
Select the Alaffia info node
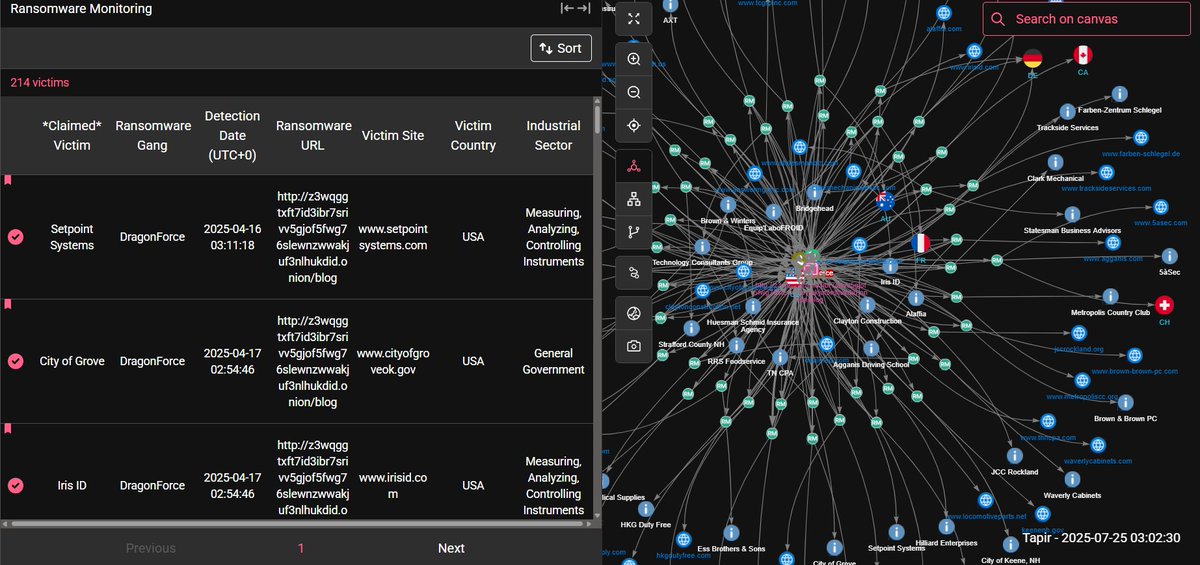point(916,297)
